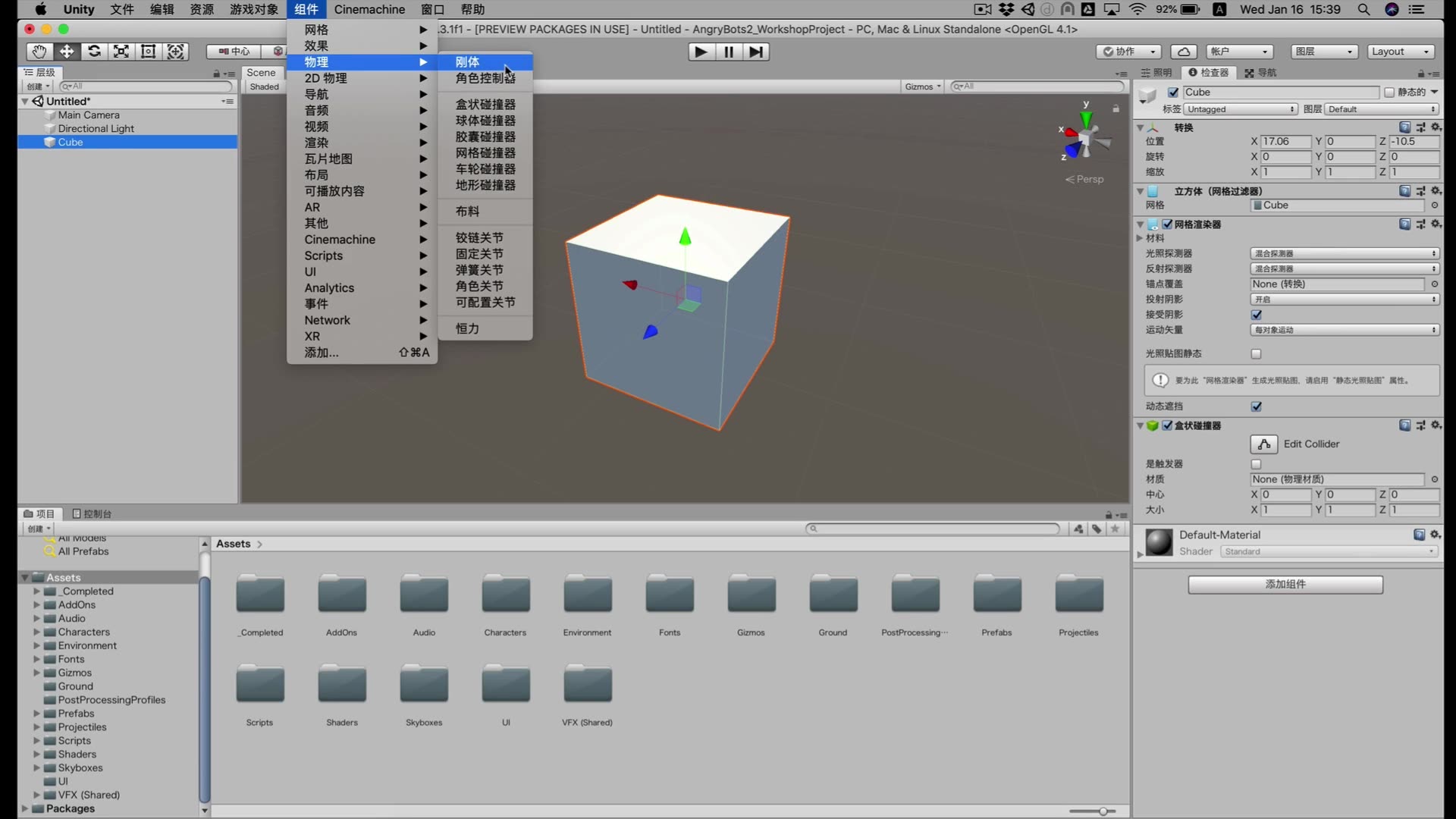This screenshot has width=1456, height=819.
Task: Select the Hand tool in toolbar
Action: [x=39, y=52]
